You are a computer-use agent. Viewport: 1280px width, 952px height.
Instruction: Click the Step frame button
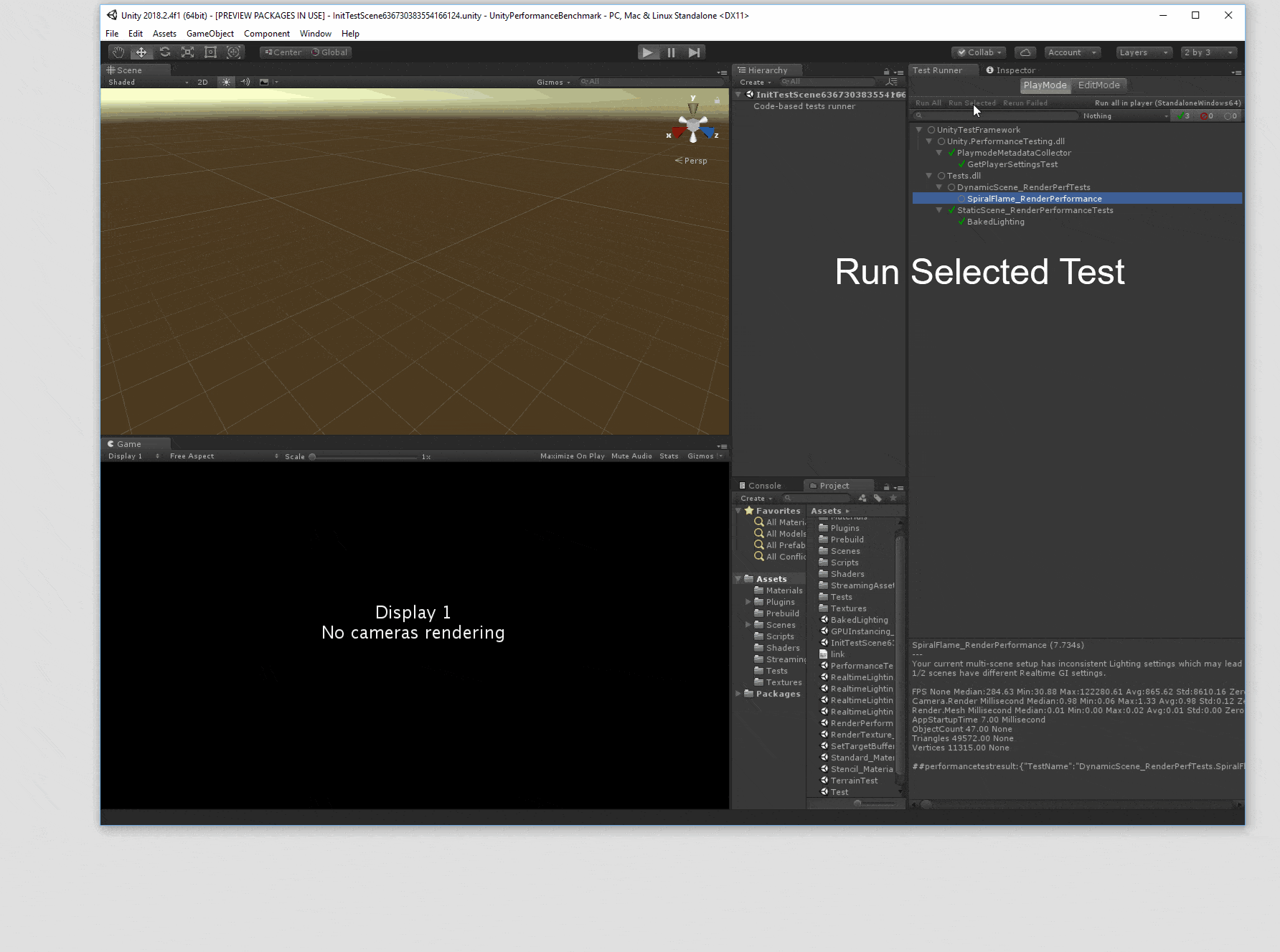point(694,52)
